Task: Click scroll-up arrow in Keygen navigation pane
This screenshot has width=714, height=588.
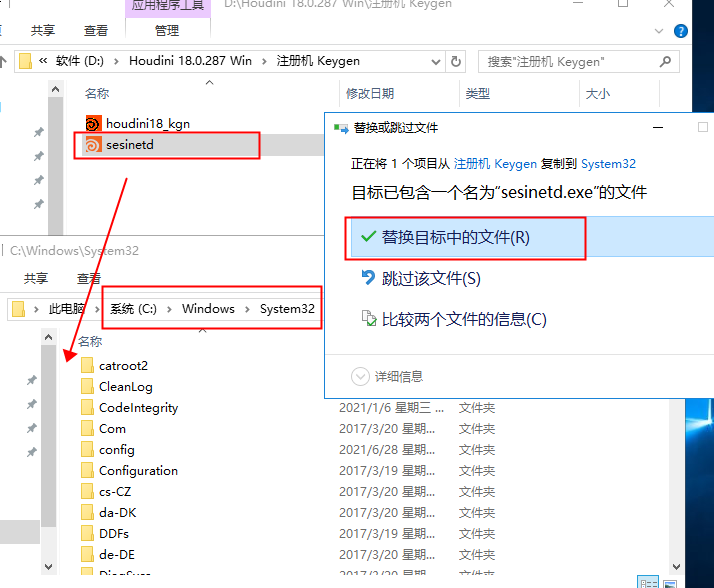Action: coord(56,89)
